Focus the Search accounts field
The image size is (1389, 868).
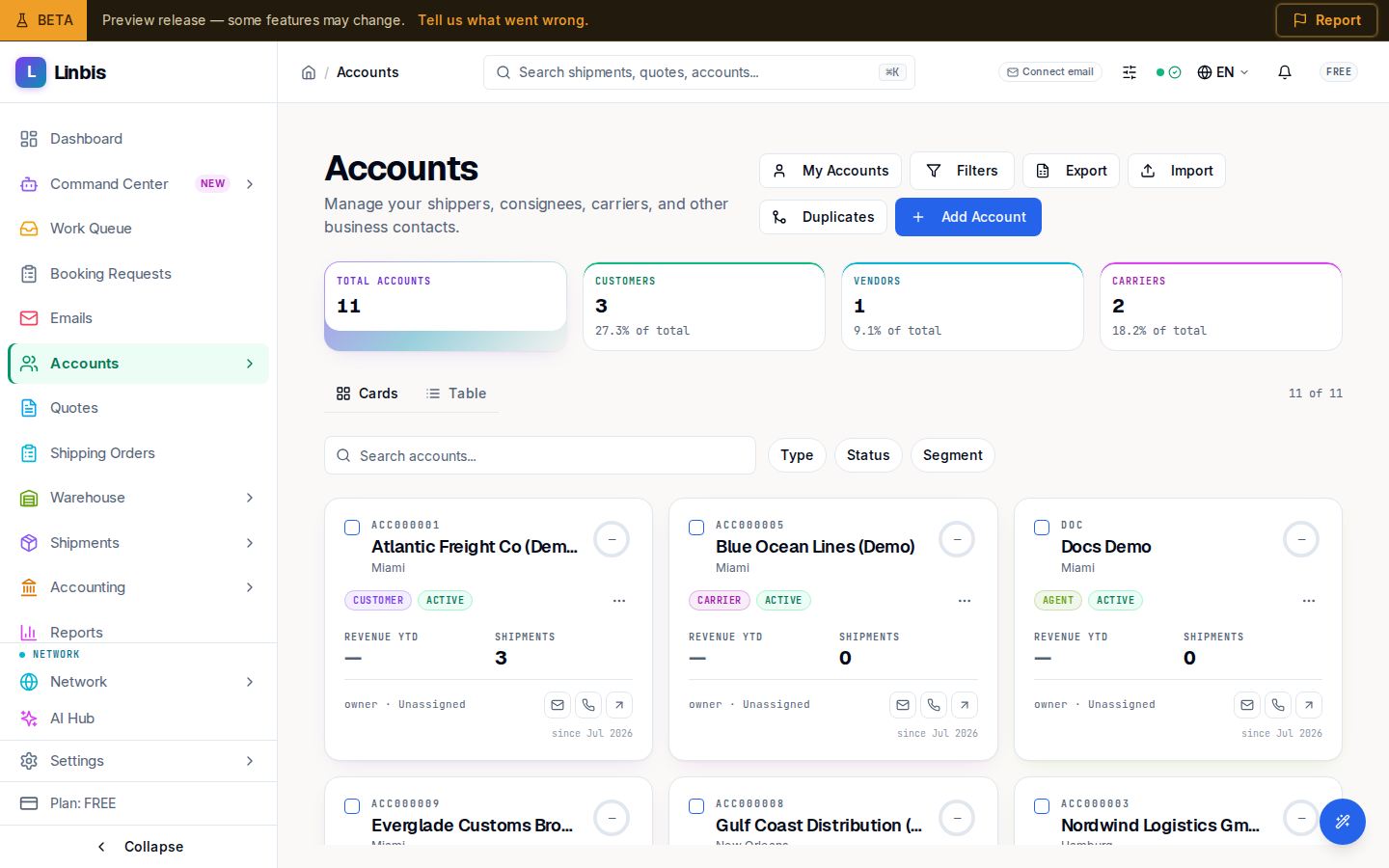click(540, 455)
